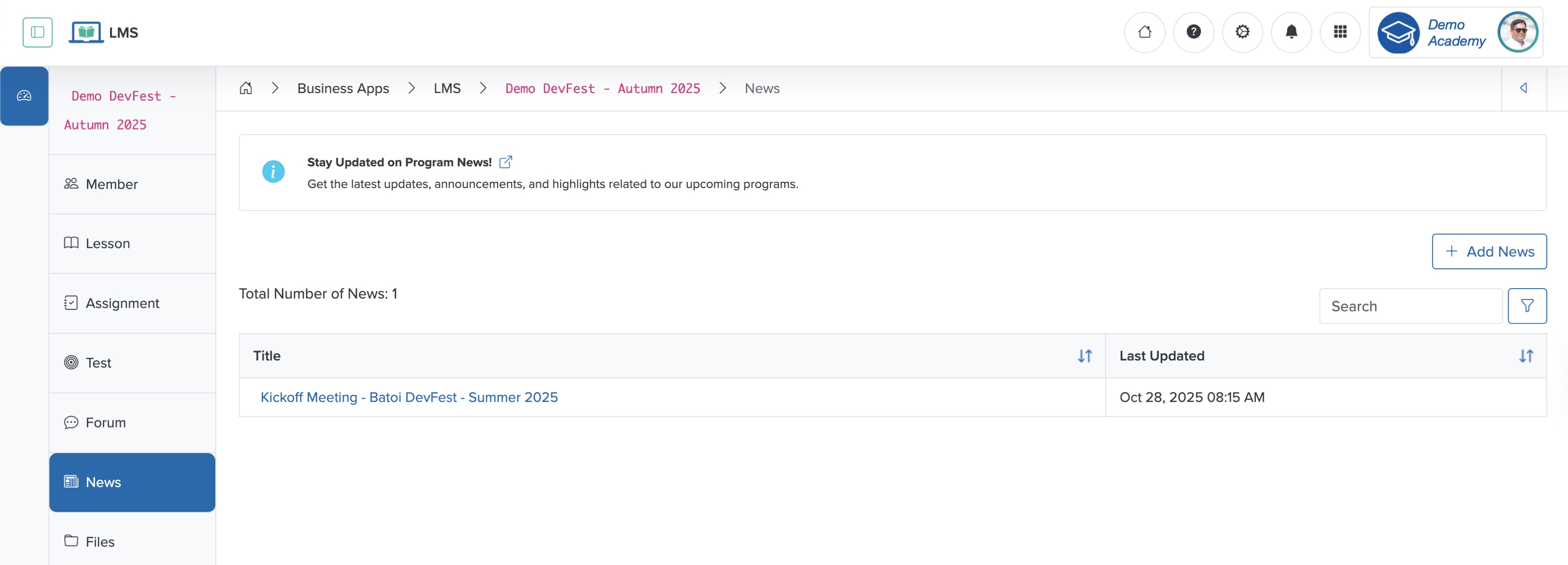The height and width of the screenshot is (565, 1568).
Task: Click inside the Search field
Action: pyautogui.click(x=1410, y=306)
